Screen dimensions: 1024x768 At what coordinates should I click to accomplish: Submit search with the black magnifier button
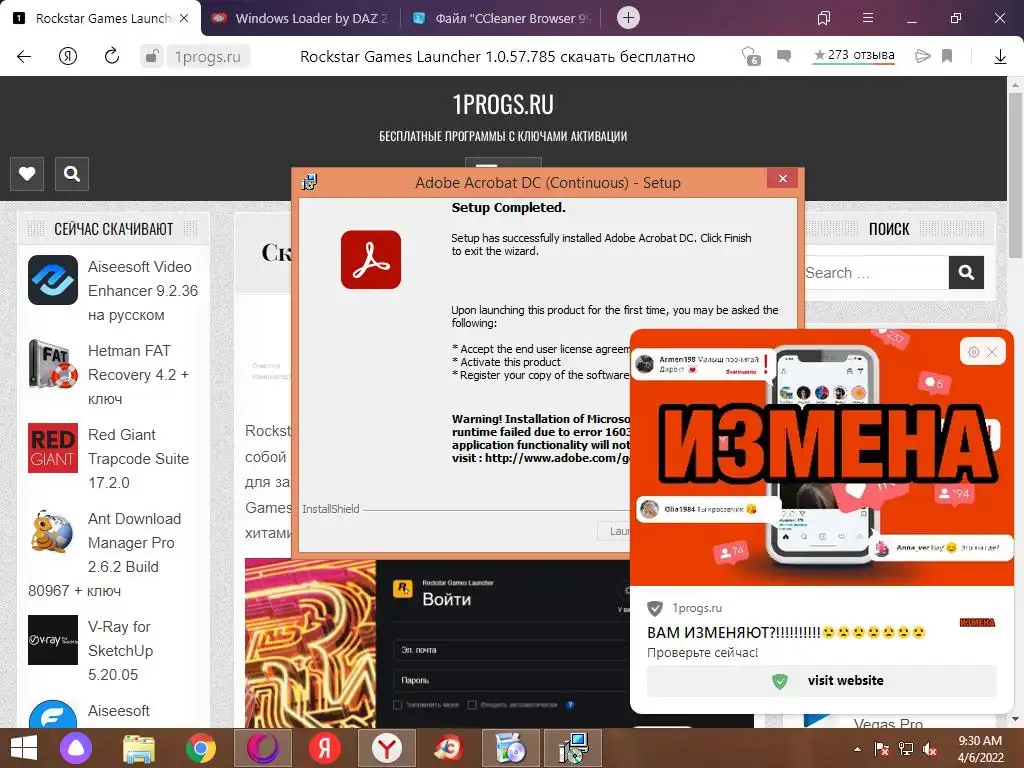967,272
